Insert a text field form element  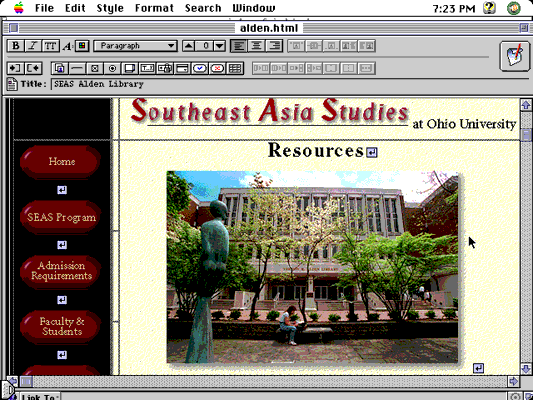tap(148, 68)
